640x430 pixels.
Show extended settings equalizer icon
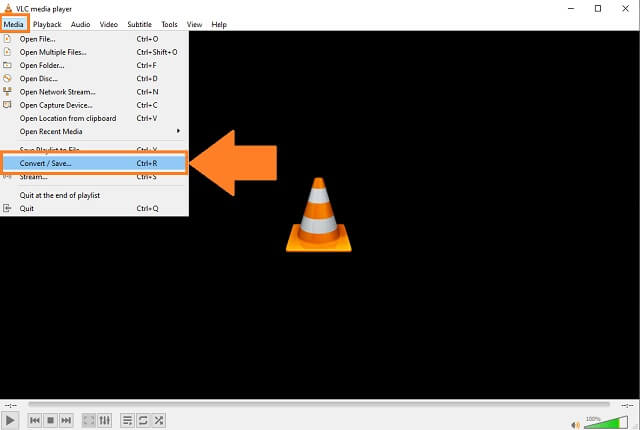[105, 420]
